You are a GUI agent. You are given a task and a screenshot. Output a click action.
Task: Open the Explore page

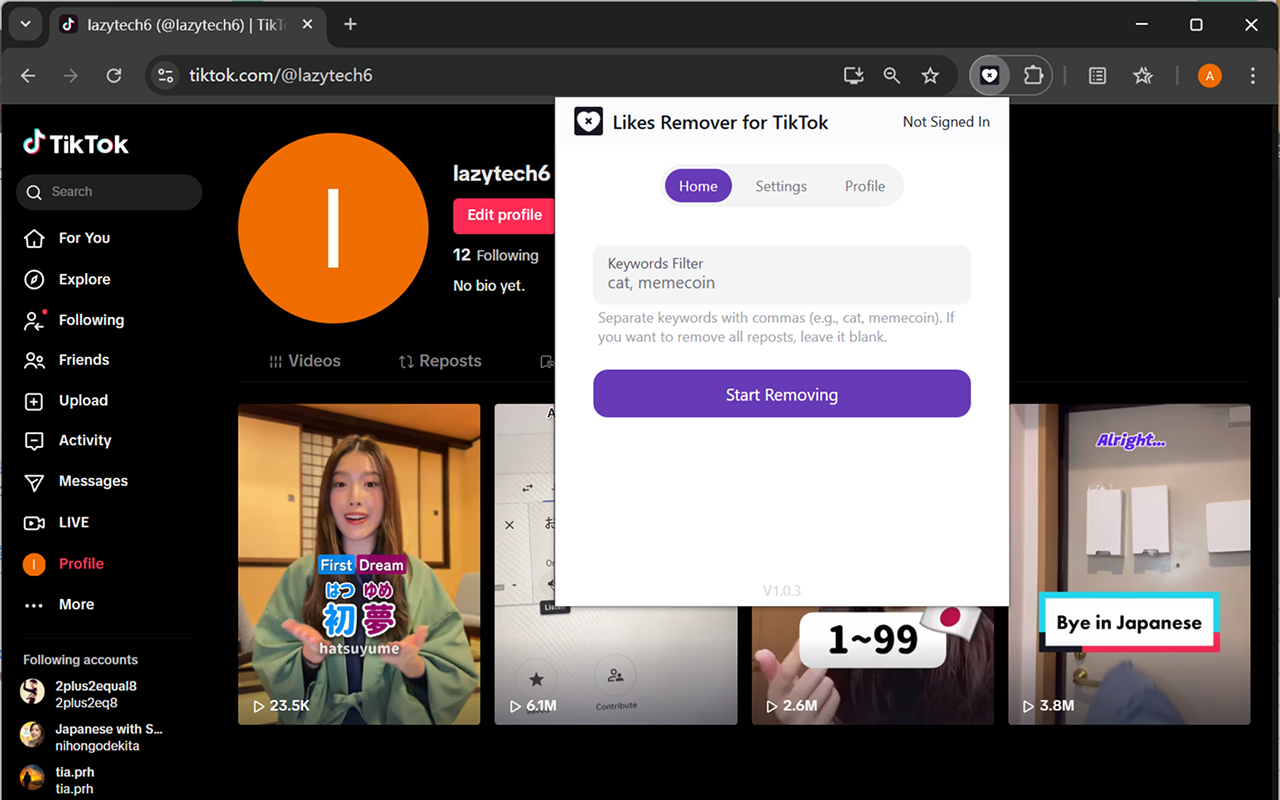coord(67,279)
